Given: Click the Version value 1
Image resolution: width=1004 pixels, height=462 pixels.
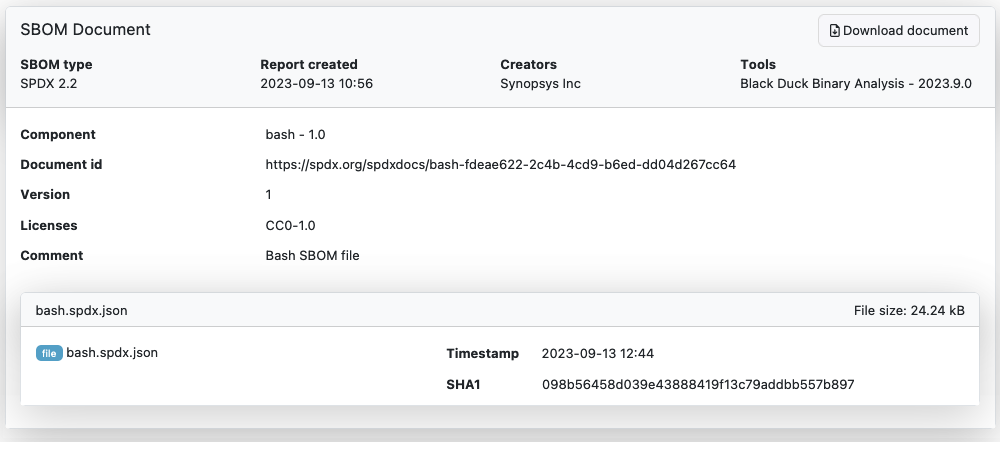Looking at the screenshot, I should click(x=268, y=195).
